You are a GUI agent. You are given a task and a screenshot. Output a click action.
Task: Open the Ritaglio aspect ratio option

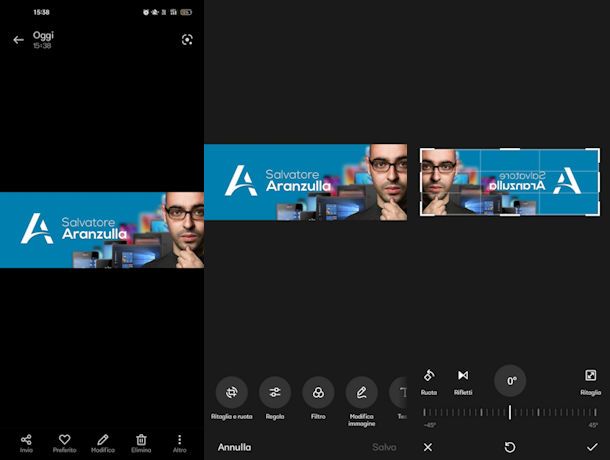click(591, 382)
